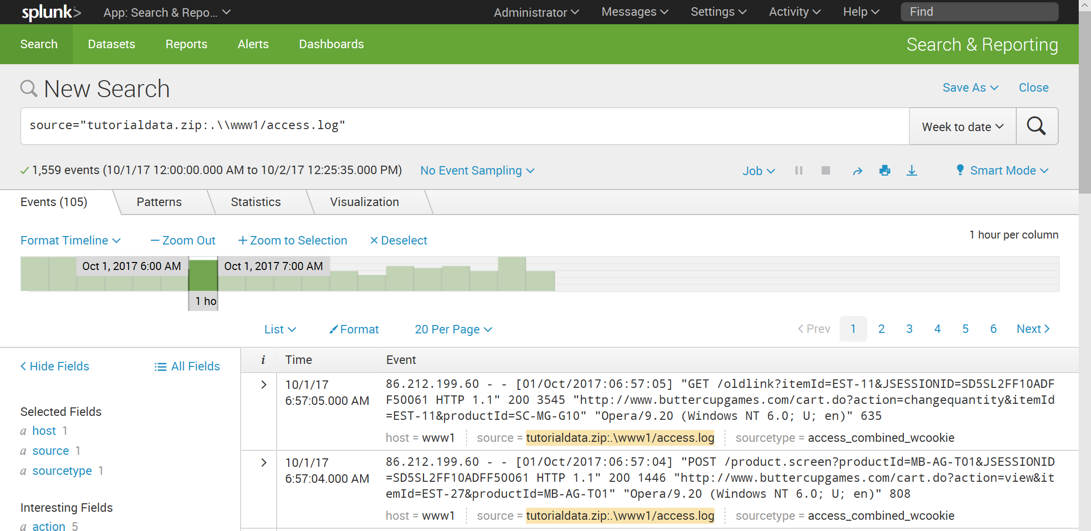1091x531 pixels.
Task: Click Hide Fields link
Action: click(x=54, y=366)
